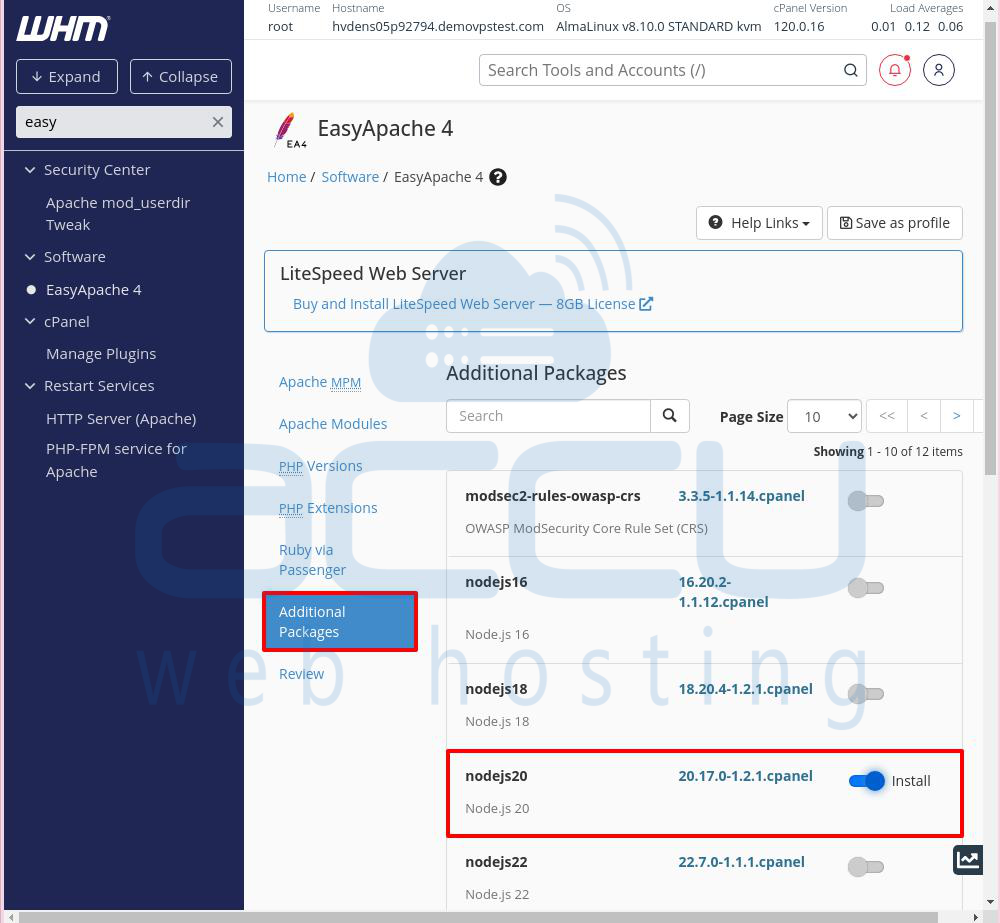Open the statistics chart icon at bottom right
The width and height of the screenshot is (1000, 923).
click(967, 859)
